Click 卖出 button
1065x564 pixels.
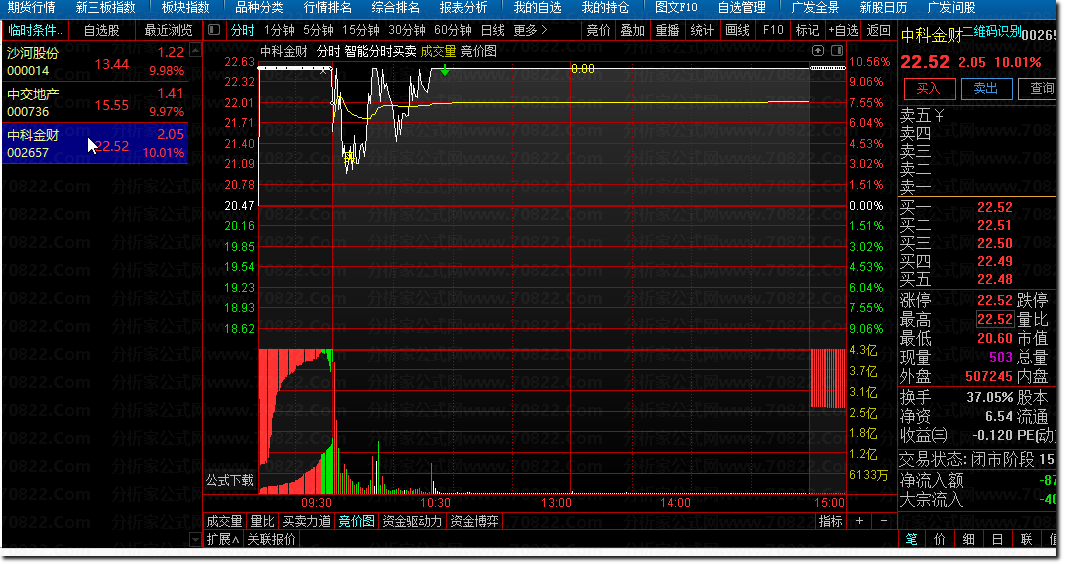[986, 88]
